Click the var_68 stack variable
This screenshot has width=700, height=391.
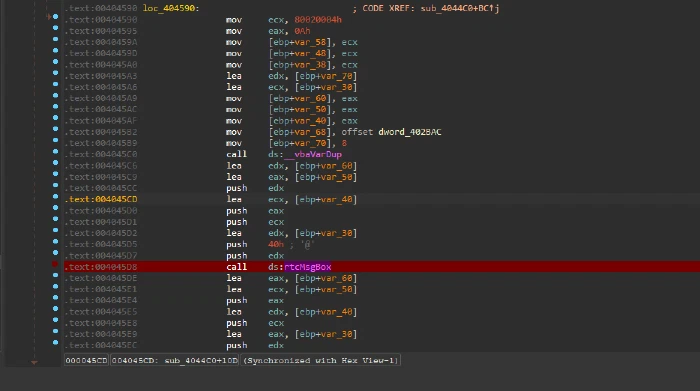(310, 132)
